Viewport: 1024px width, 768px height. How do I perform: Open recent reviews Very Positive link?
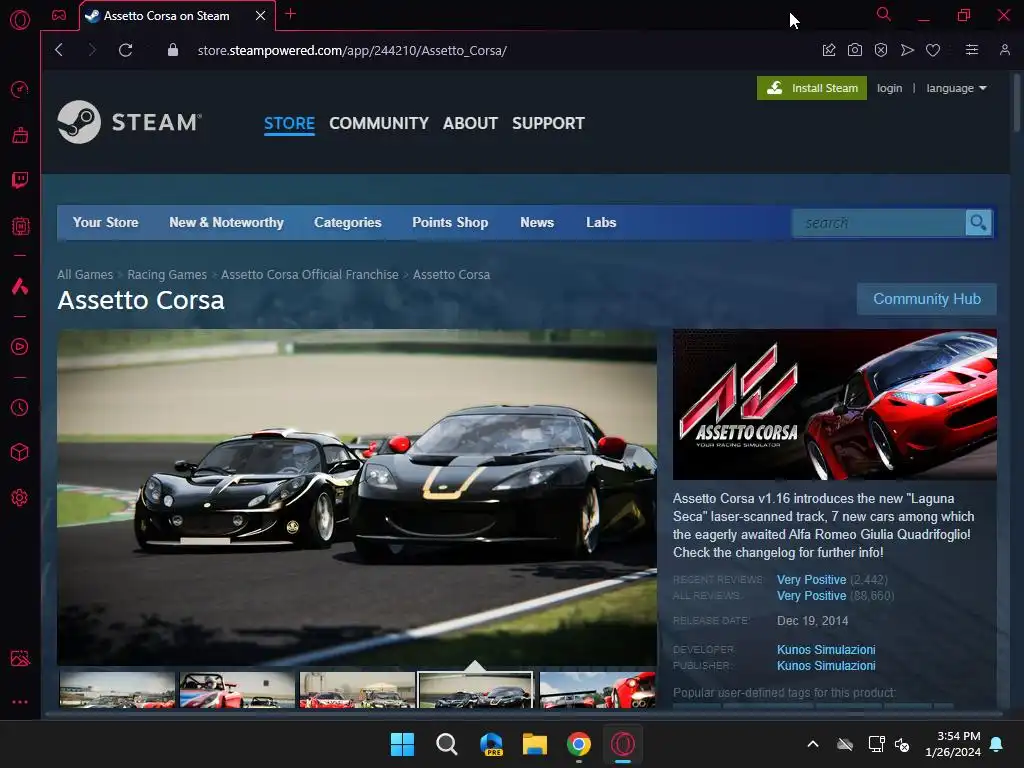(x=811, y=580)
